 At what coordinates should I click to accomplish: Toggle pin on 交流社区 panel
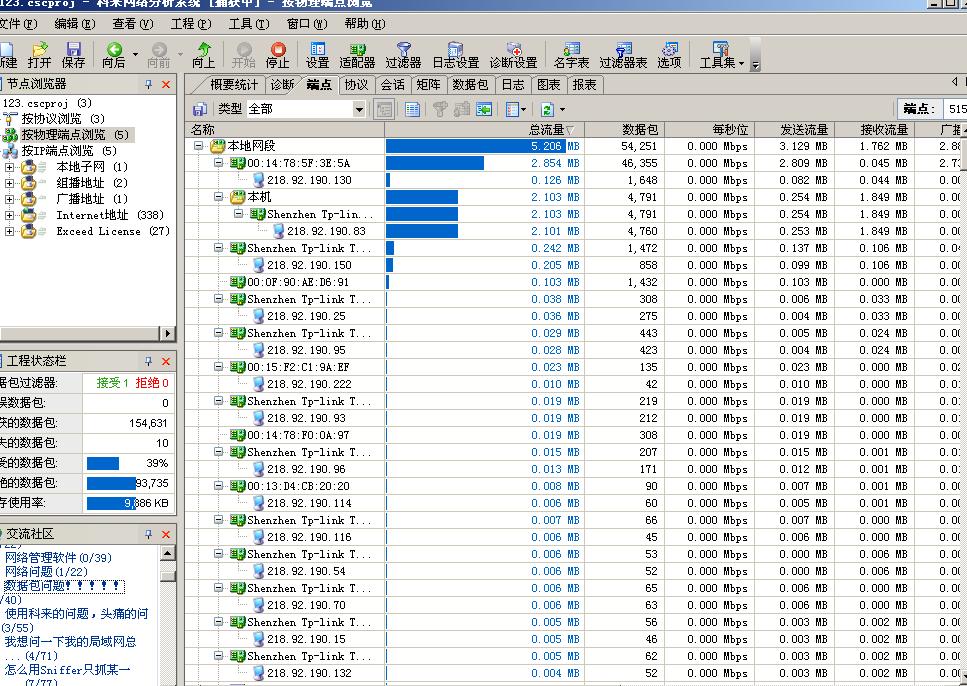[x=149, y=533]
